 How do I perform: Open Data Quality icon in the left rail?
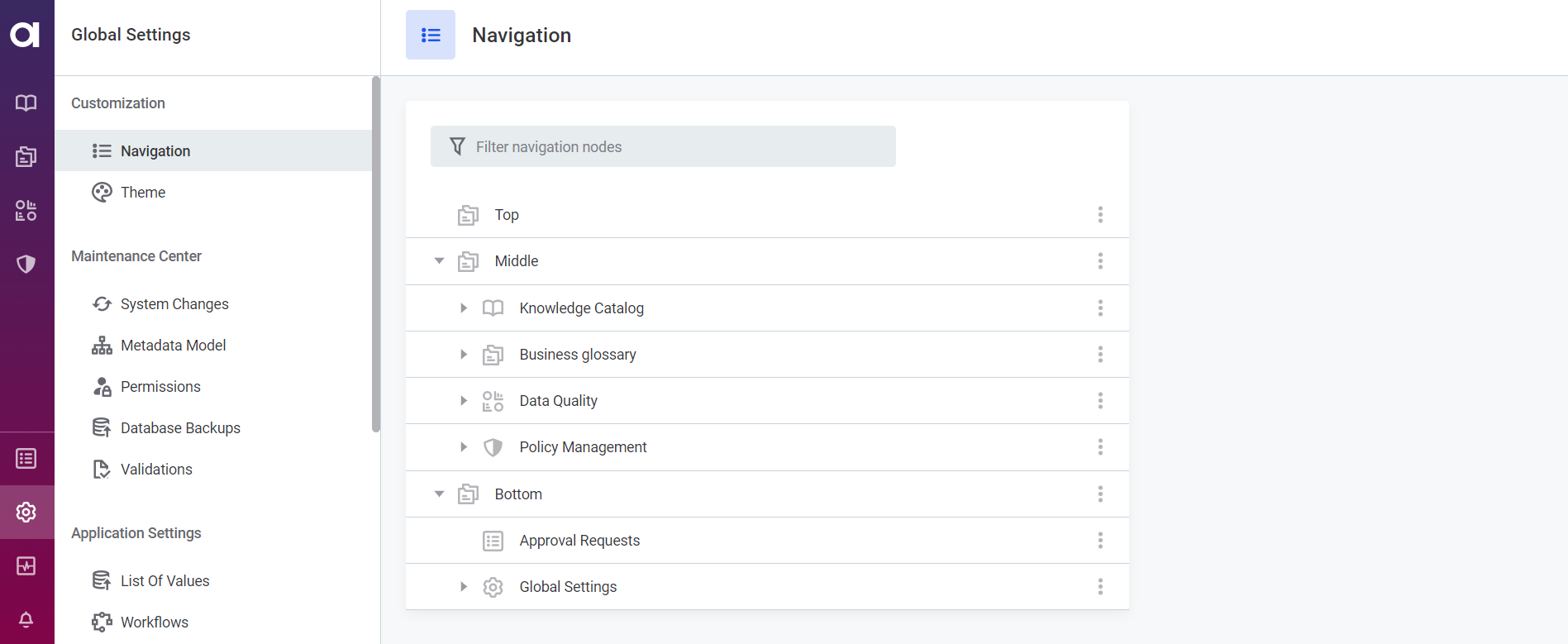pos(26,210)
